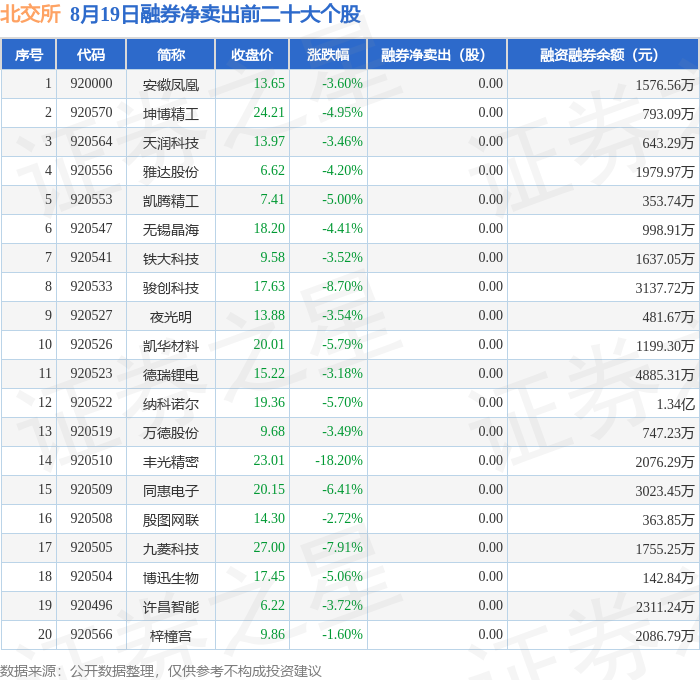
Task: Click closing price 27.00 for 九菱科技
Action: (269, 547)
